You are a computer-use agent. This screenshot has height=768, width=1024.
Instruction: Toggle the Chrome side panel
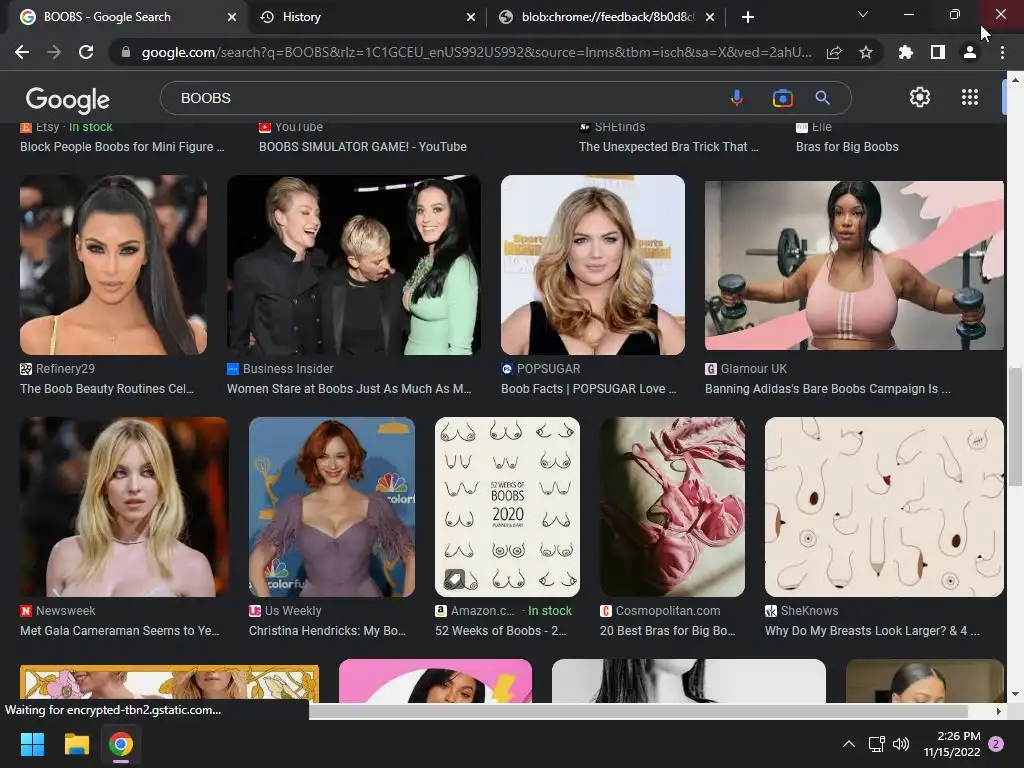click(x=938, y=52)
